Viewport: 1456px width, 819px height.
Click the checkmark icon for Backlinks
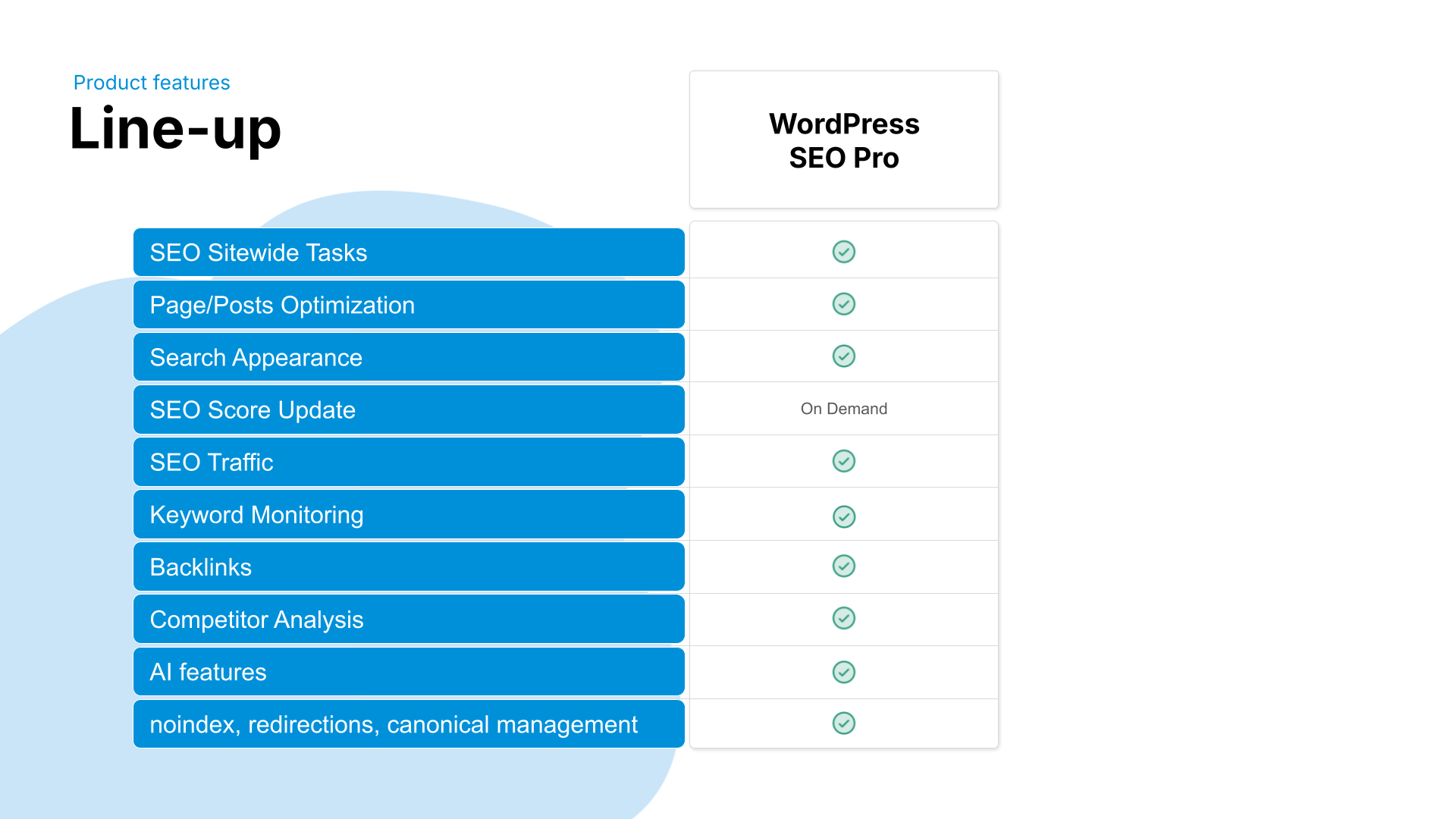pyautogui.click(x=843, y=566)
